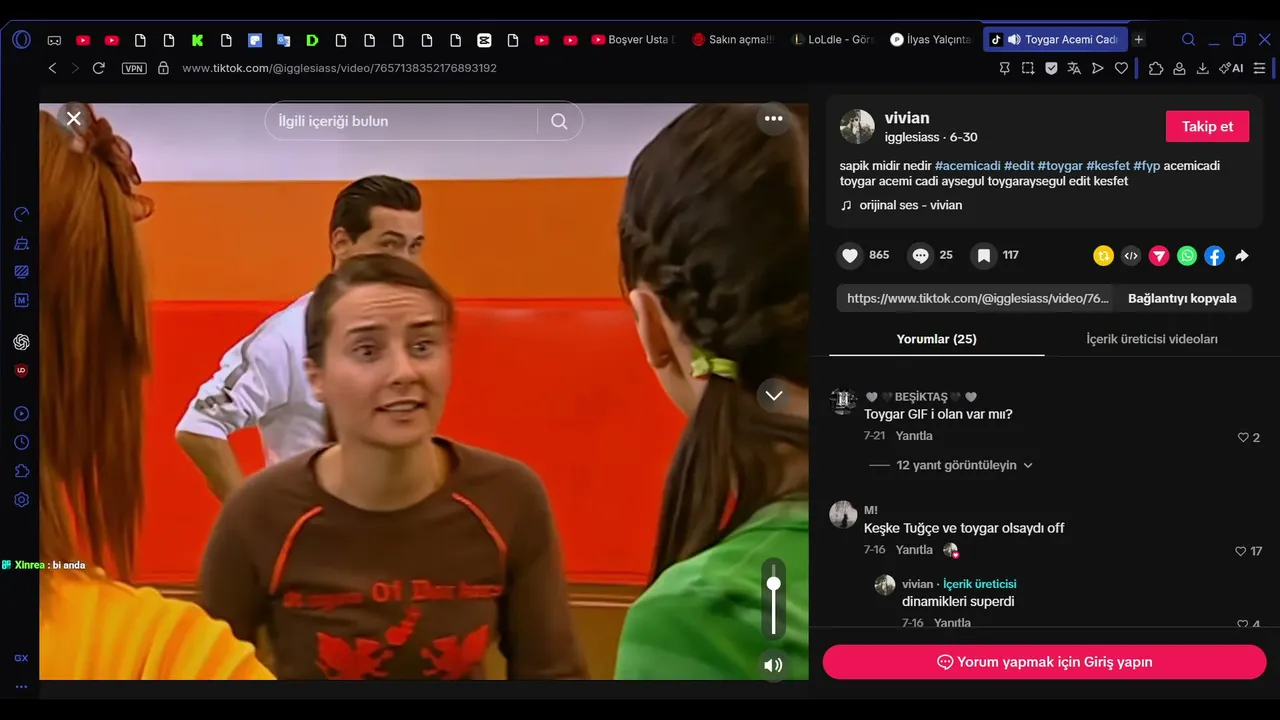Image resolution: width=1280 pixels, height=720 pixels.
Task: Reply to M!'s comment with Yanıtla
Action: pyautogui.click(x=914, y=550)
